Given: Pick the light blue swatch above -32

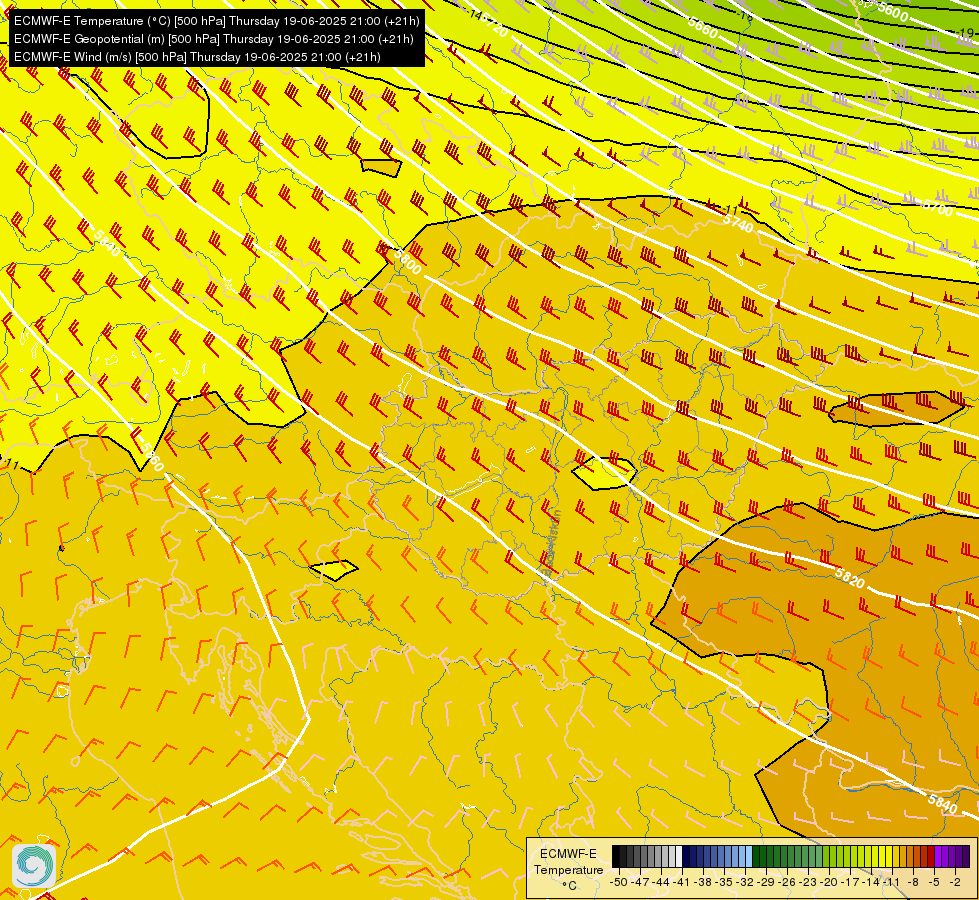Looking at the screenshot, I should 749,856.
